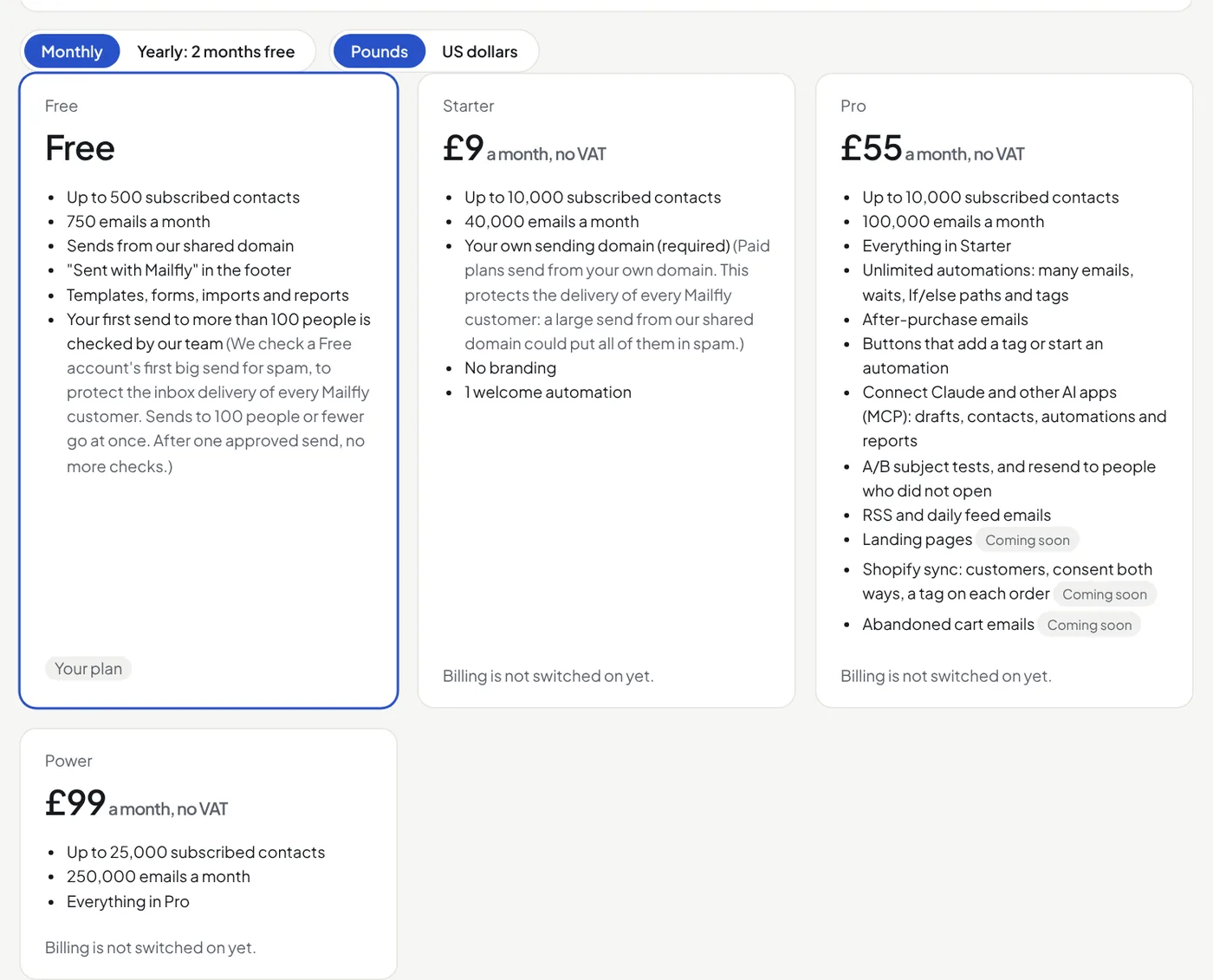This screenshot has height=980, width=1213.
Task: Click "100,000 emails a month" in Pro
Action: tap(953, 222)
